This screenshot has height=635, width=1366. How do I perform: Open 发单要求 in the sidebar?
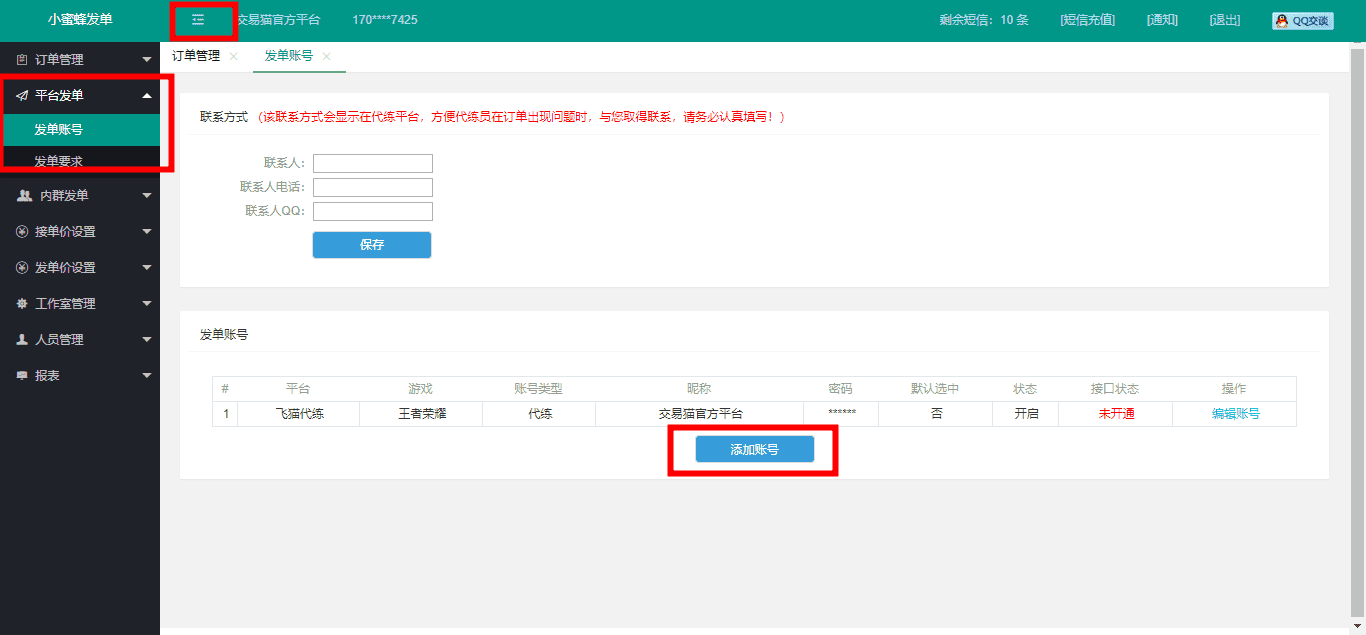(58, 161)
